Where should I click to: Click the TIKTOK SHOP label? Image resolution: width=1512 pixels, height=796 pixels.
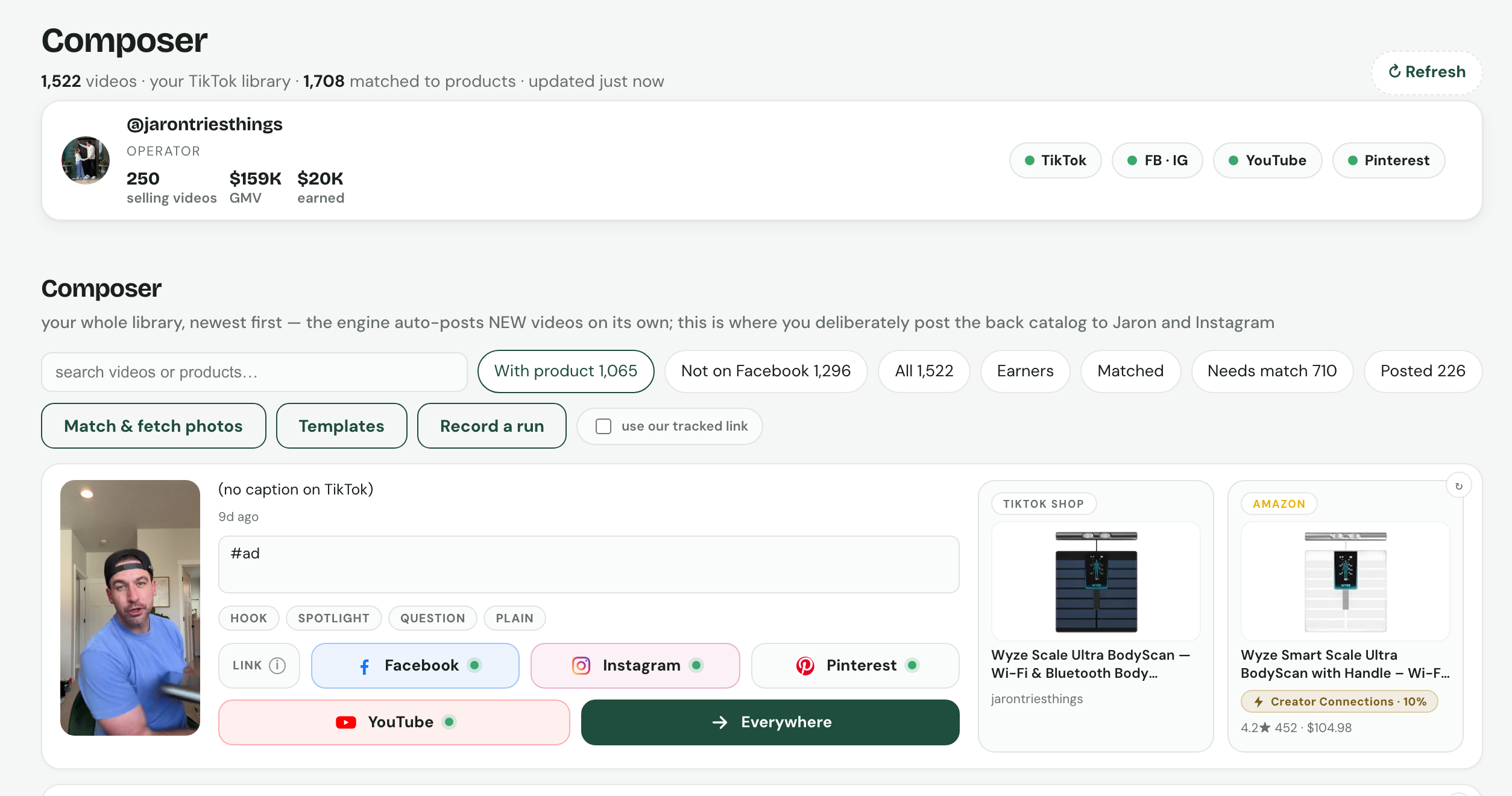point(1044,504)
